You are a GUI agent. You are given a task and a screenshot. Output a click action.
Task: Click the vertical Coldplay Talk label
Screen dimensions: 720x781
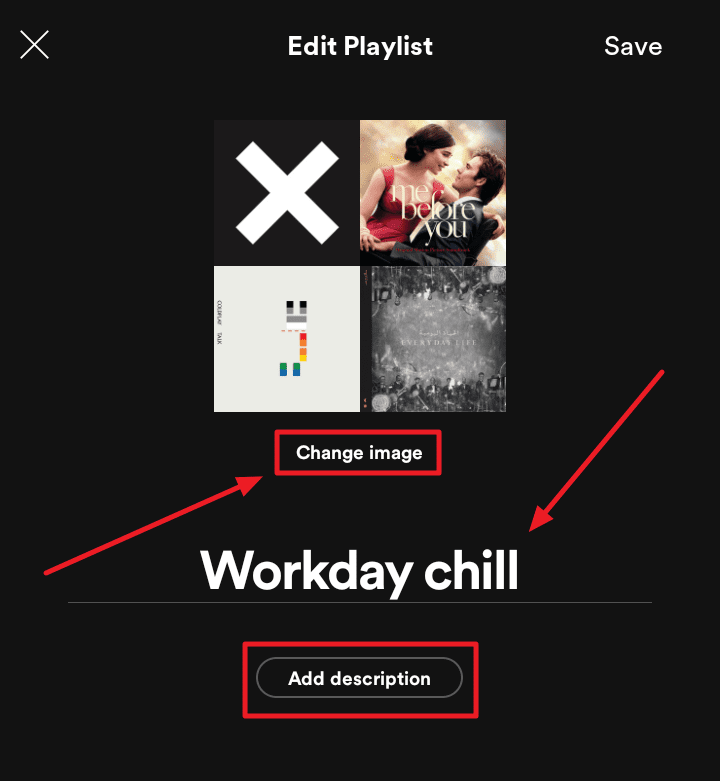tap(219, 322)
